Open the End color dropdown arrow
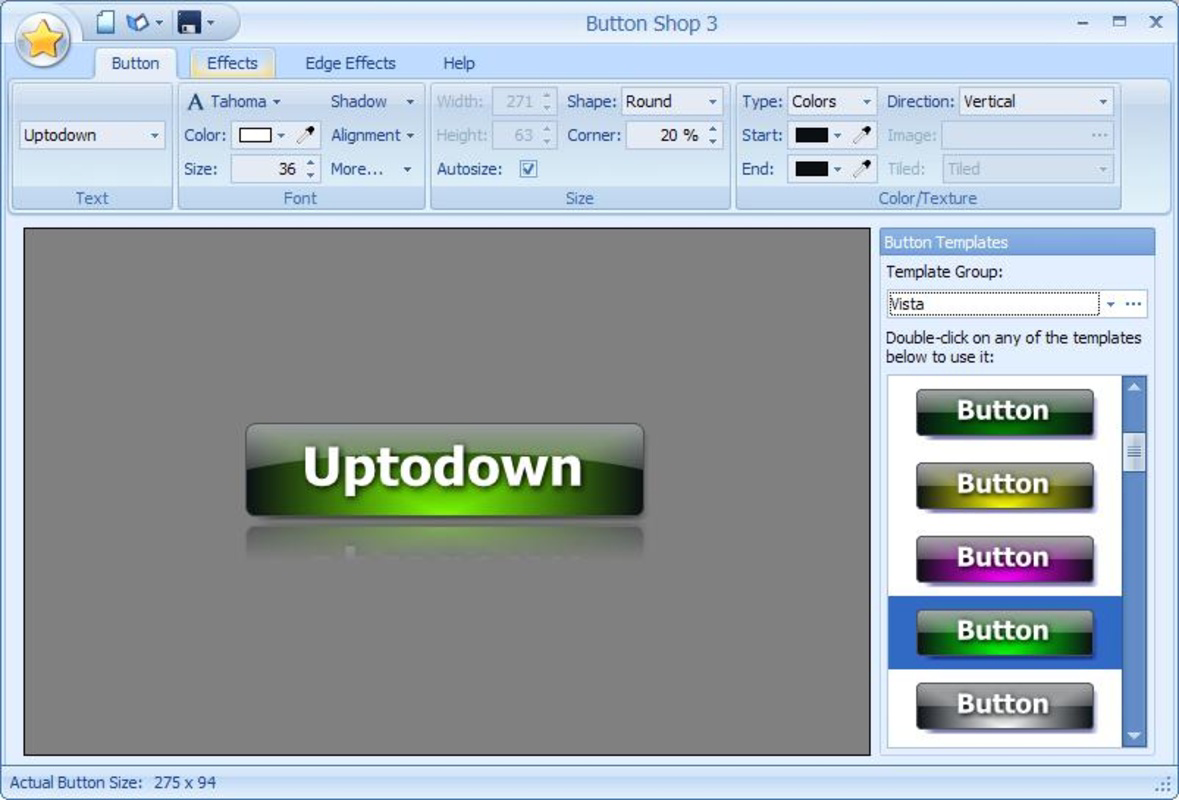Image resolution: width=1179 pixels, height=800 pixels. pyautogui.click(x=838, y=168)
